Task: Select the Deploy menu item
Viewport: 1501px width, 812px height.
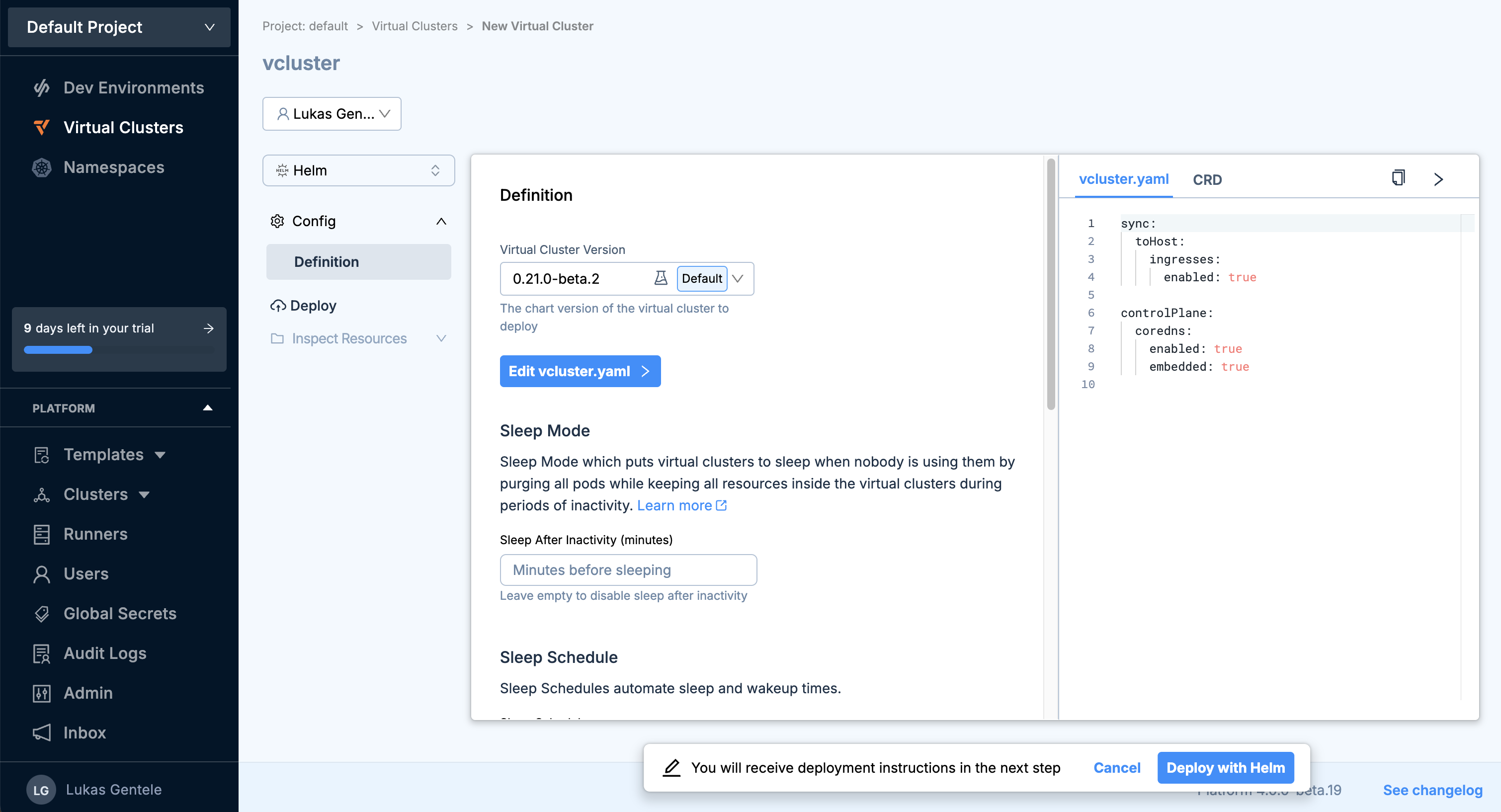Action: pyautogui.click(x=312, y=306)
